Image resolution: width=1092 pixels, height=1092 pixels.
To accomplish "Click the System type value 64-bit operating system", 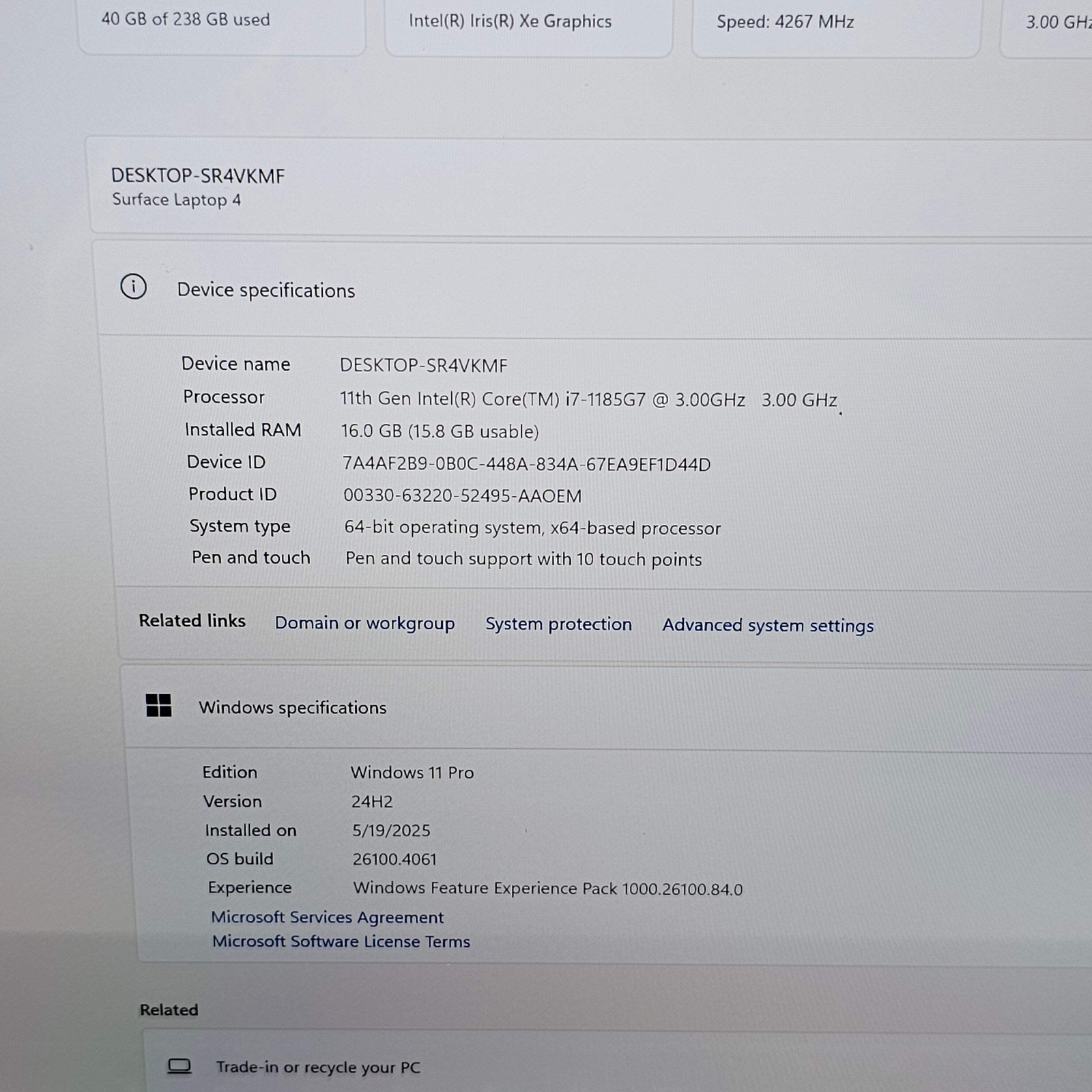I will pyautogui.click(x=532, y=528).
